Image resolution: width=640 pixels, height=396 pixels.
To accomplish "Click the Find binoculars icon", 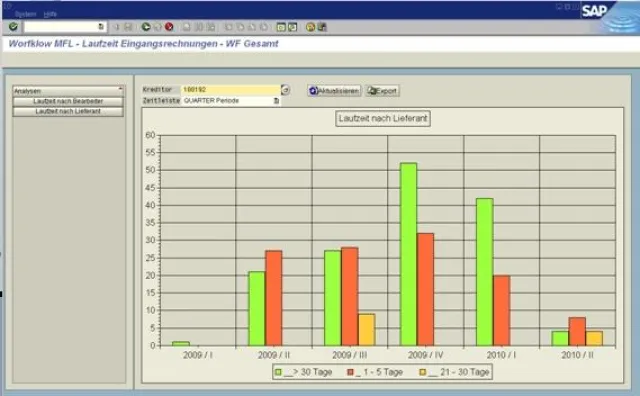I will click(199, 27).
